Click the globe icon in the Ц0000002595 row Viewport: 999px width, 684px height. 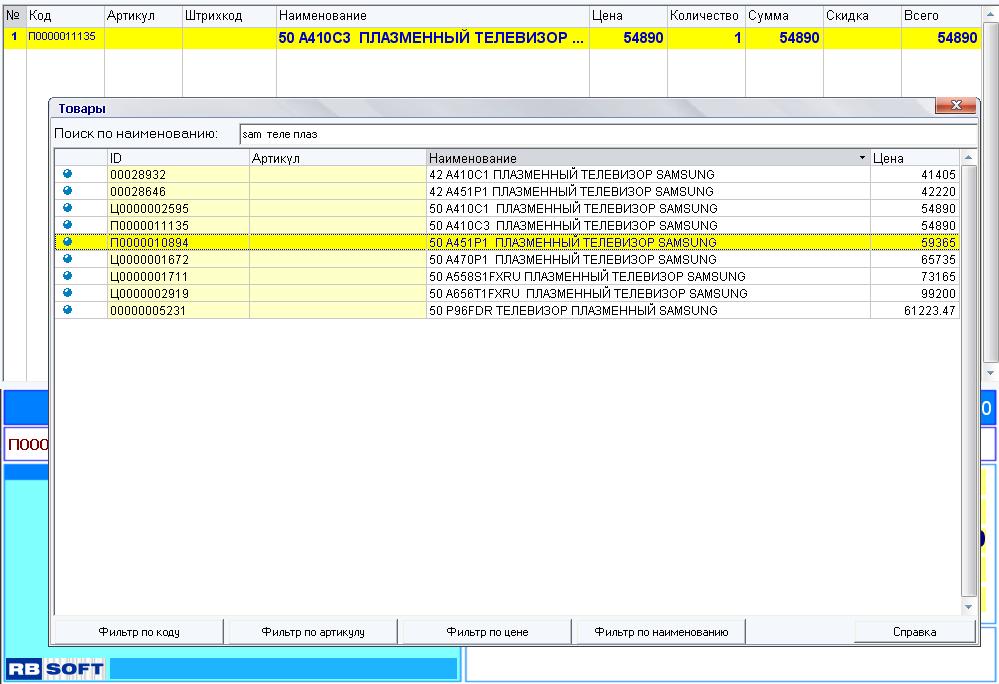click(x=67, y=208)
